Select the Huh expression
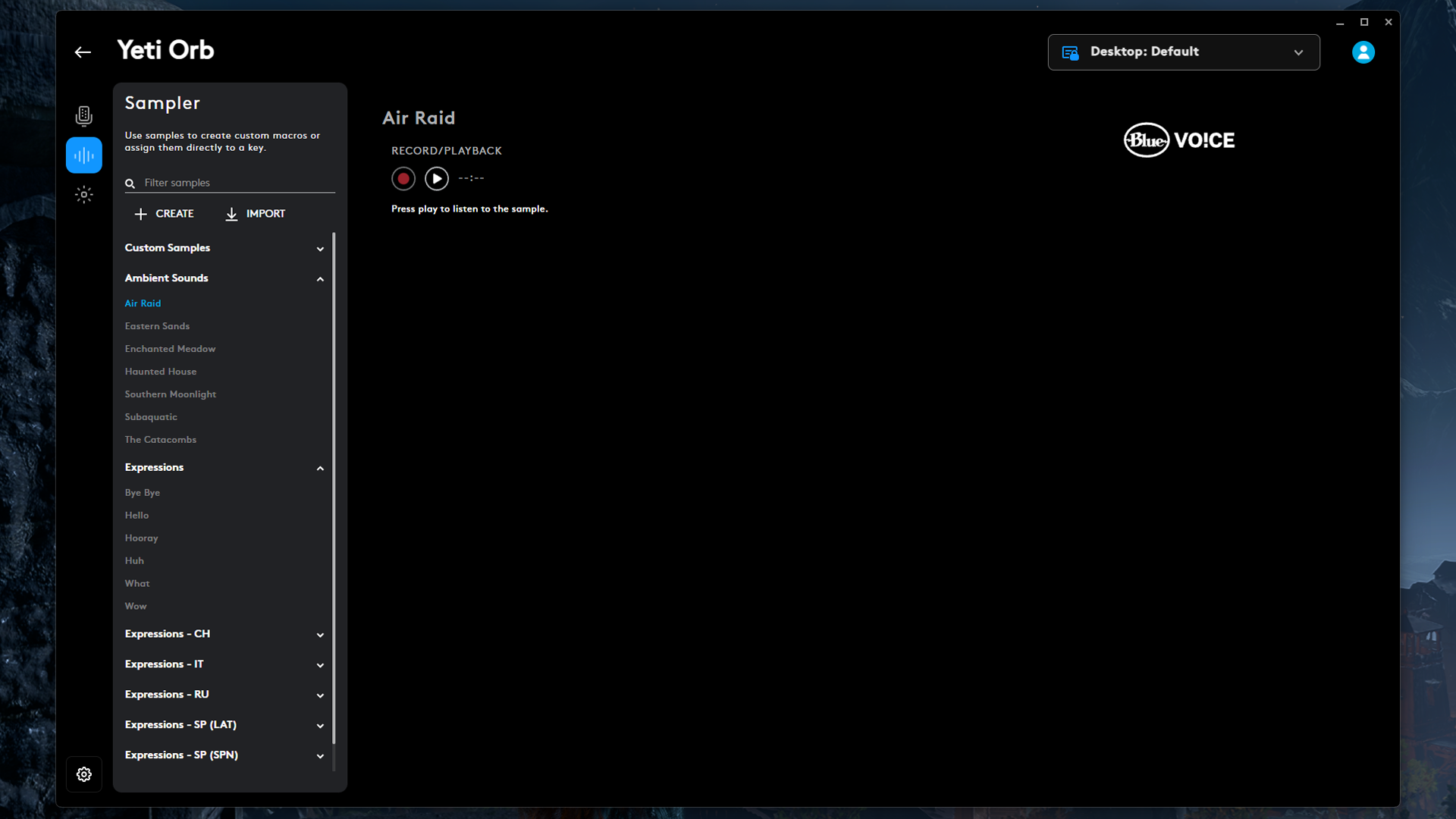Image resolution: width=1456 pixels, height=819 pixels. pos(134,561)
